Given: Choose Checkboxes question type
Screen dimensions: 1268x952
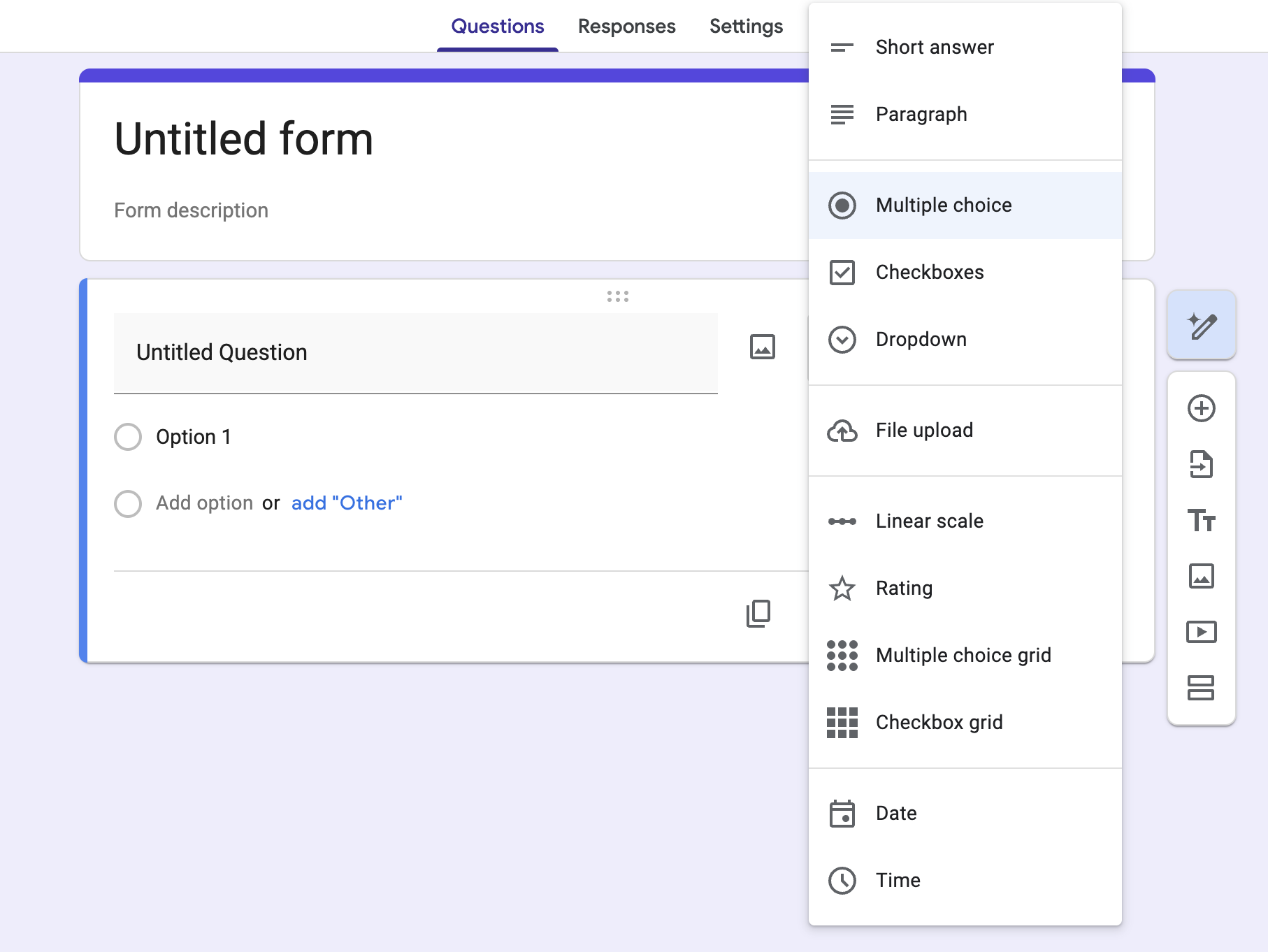Looking at the screenshot, I should click(x=965, y=273).
